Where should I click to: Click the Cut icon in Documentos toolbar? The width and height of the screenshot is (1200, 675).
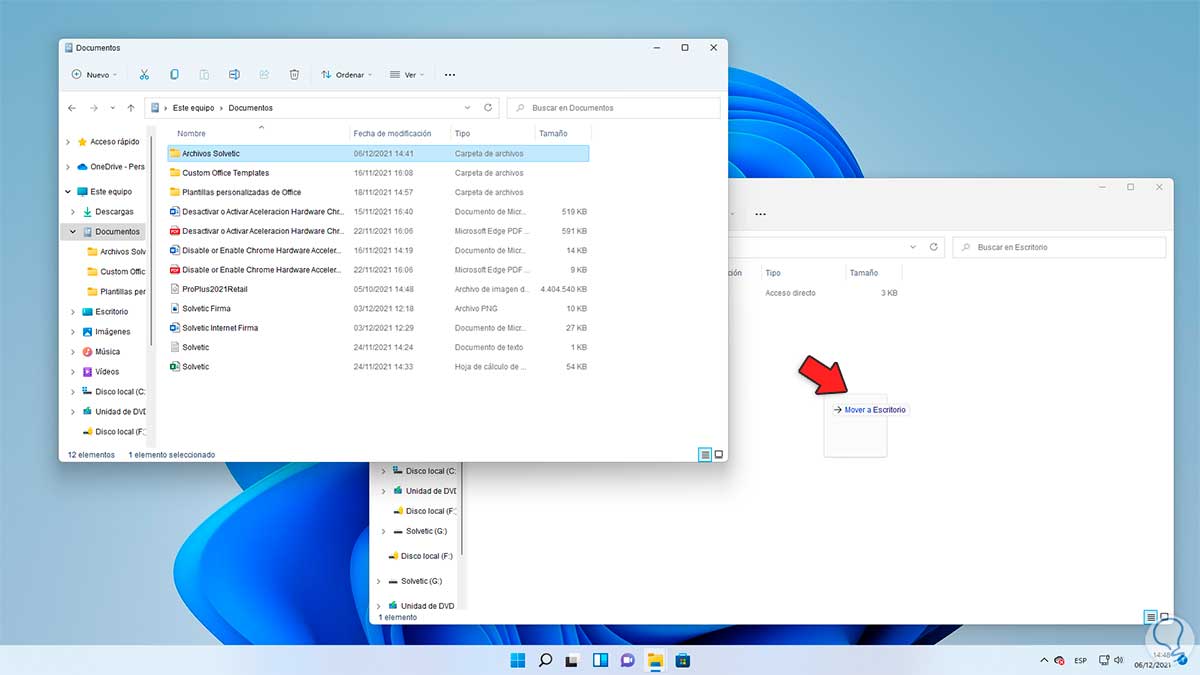click(144, 75)
